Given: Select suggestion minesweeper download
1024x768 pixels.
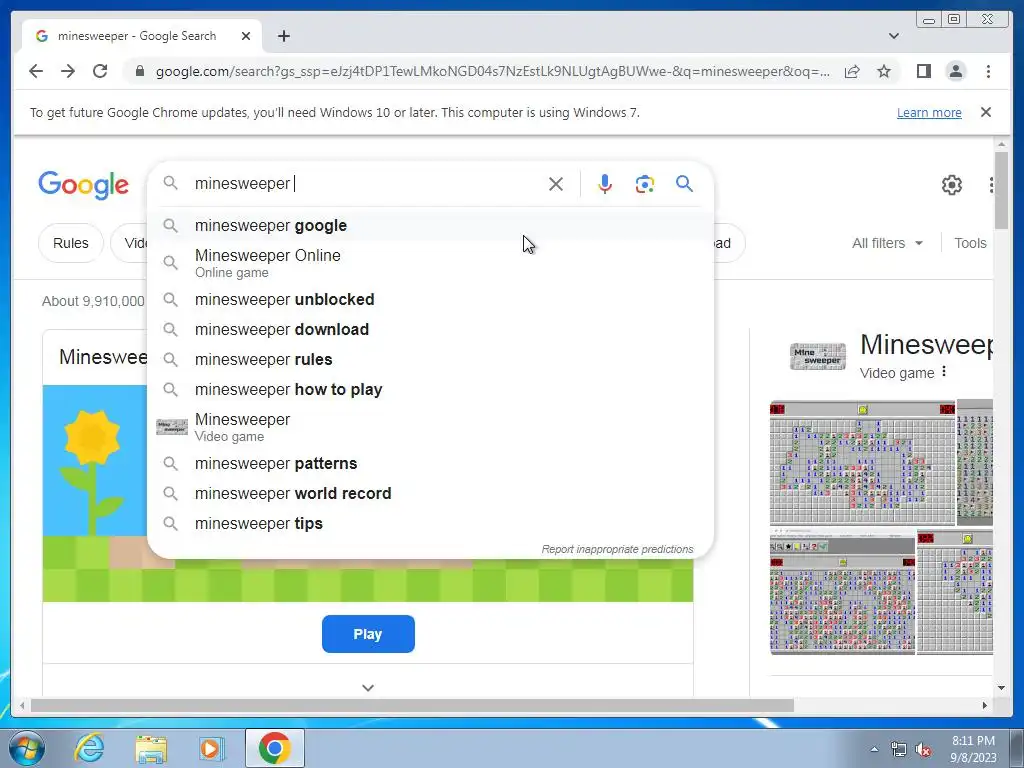Looking at the screenshot, I should (x=431, y=329).
